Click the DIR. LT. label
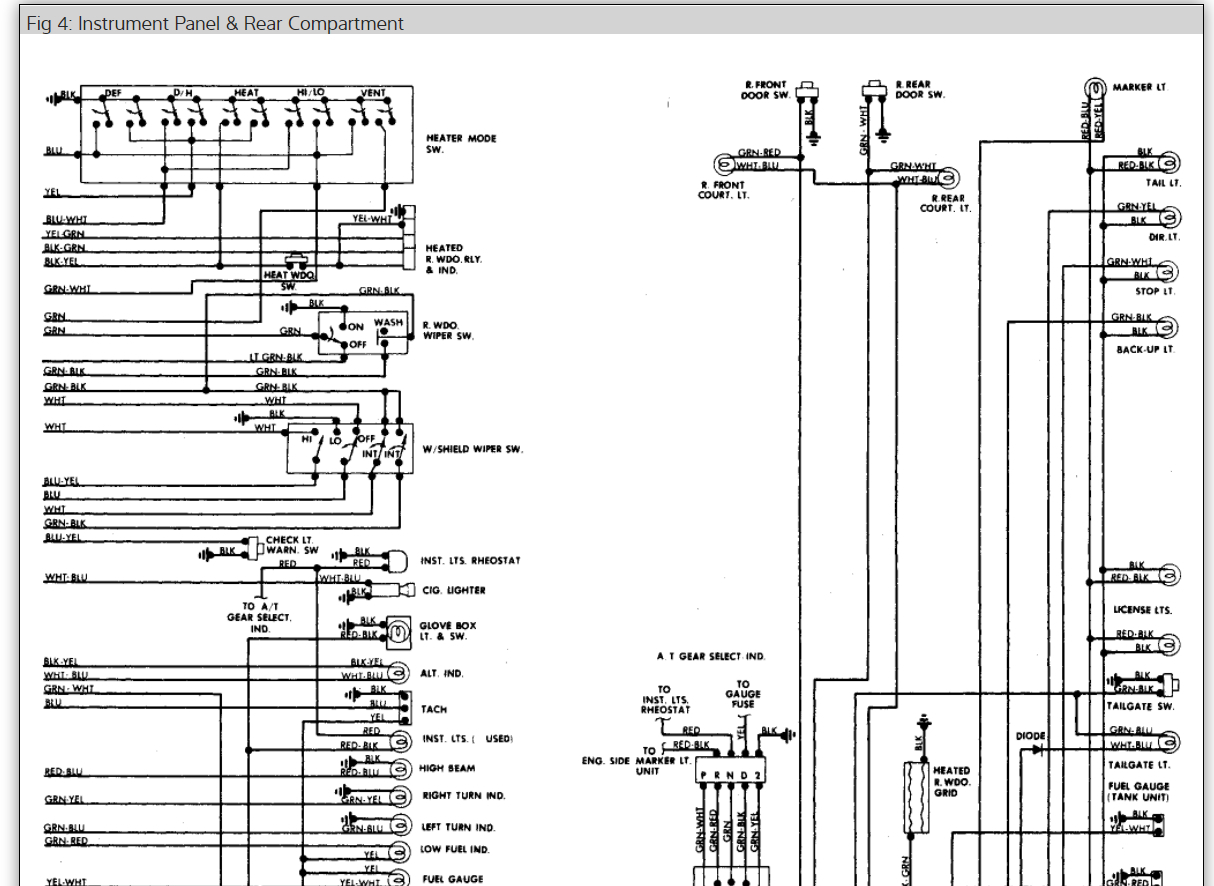Screen dimensions: 1214x886 click(x=1163, y=238)
